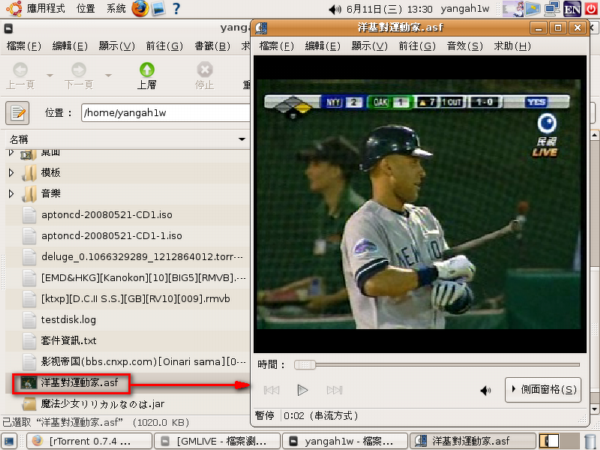The image size is (600, 450).
Task: Click the red power/logout icon
Action: (x=591, y=9)
